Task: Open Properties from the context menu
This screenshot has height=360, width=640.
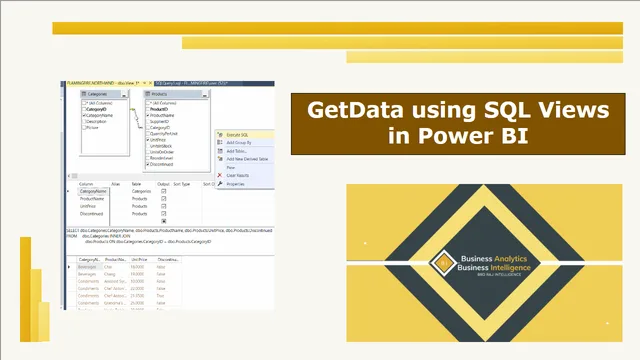Action: (x=245, y=184)
